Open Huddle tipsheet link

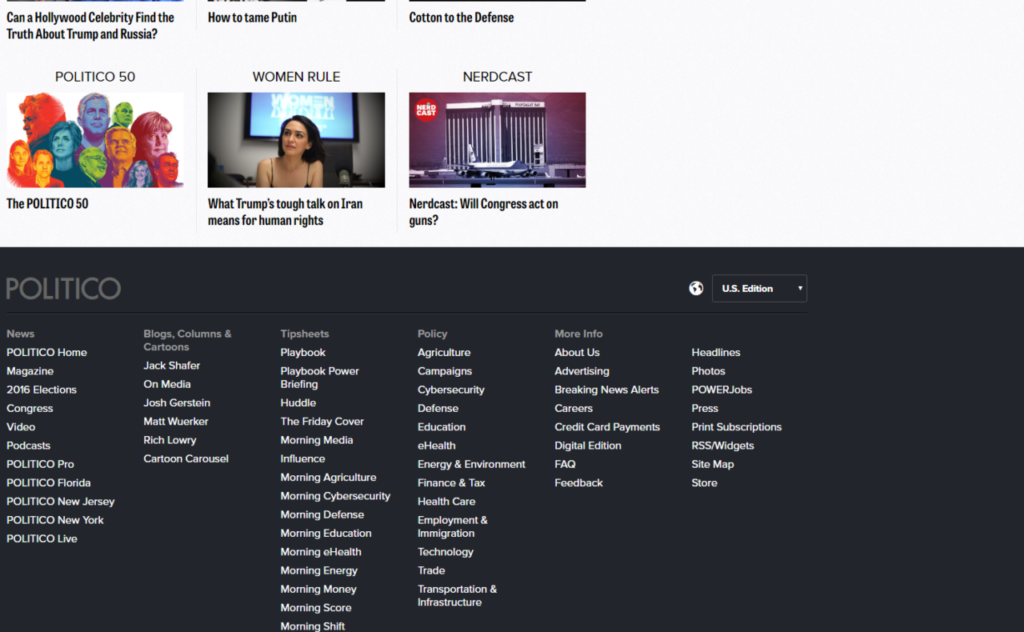[298, 403]
